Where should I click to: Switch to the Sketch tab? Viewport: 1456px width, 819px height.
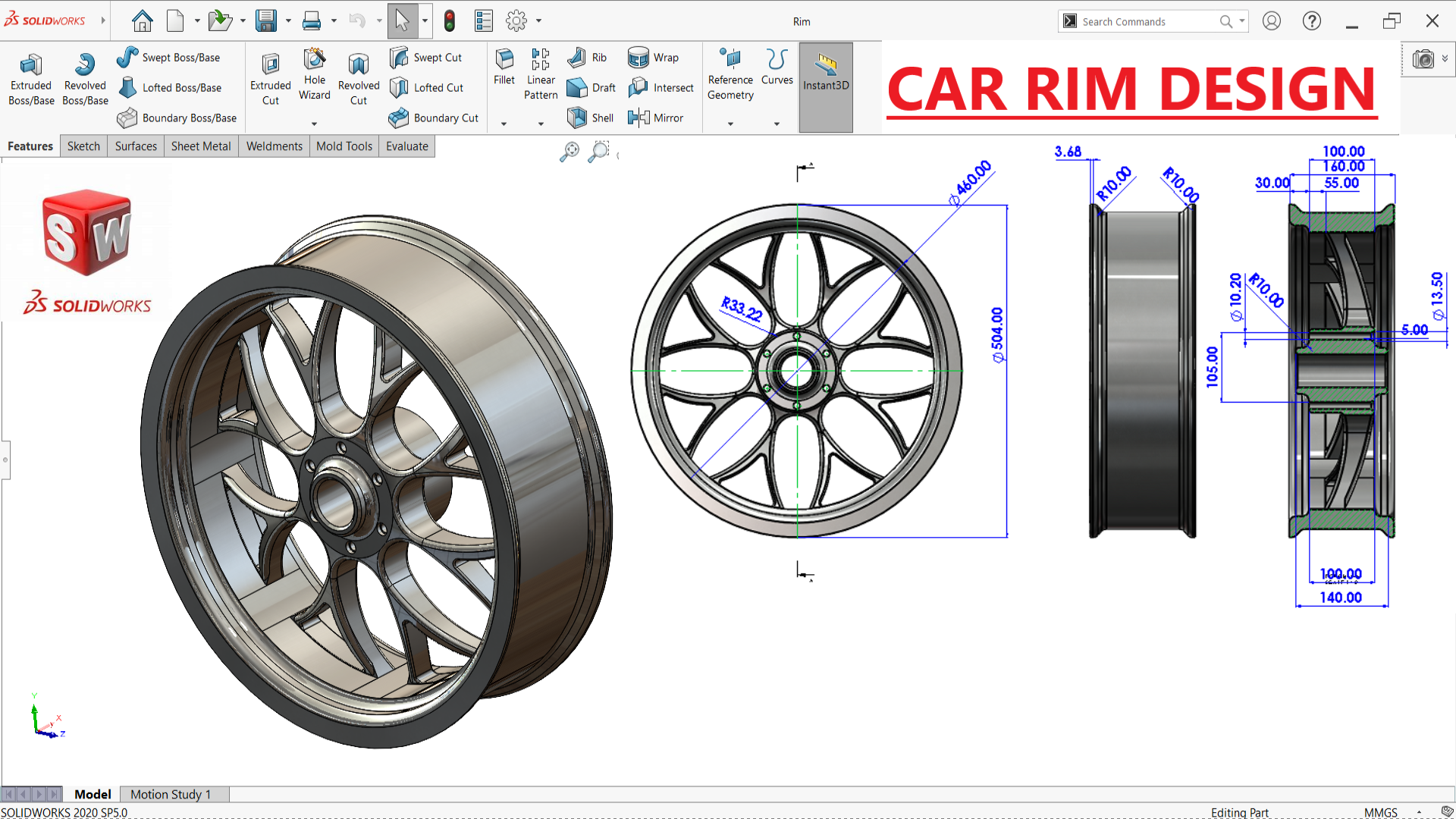tap(83, 146)
